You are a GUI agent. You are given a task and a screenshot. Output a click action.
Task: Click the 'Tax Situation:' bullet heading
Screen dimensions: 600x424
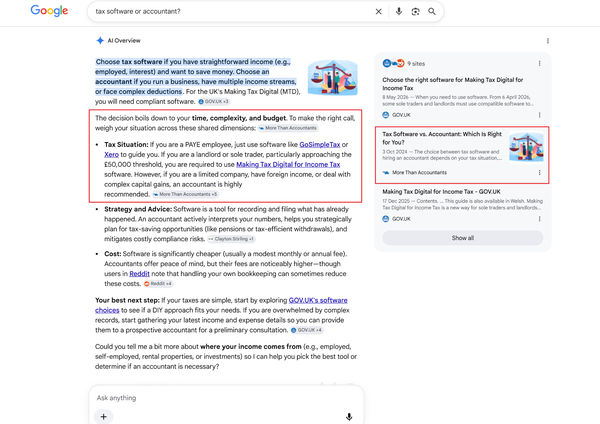pos(126,145)
